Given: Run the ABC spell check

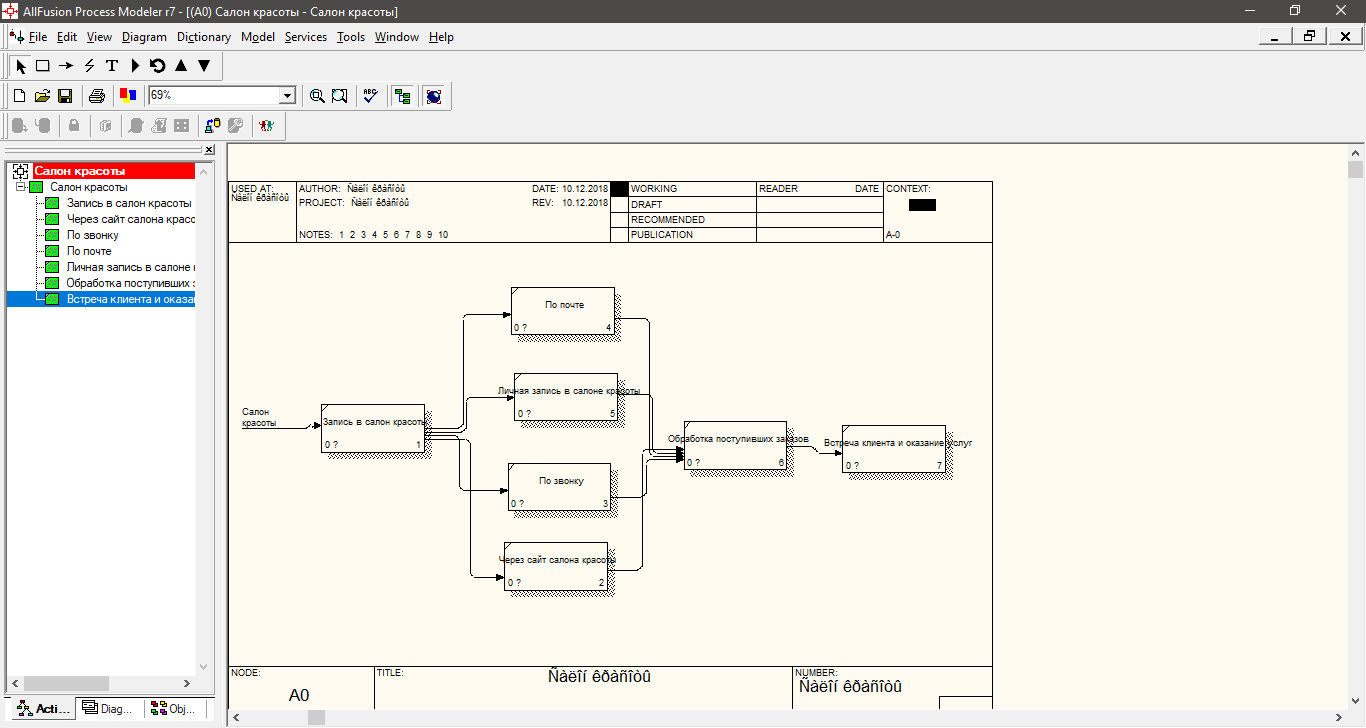Looking at the screenshot, I should click(x=371, y=96).
